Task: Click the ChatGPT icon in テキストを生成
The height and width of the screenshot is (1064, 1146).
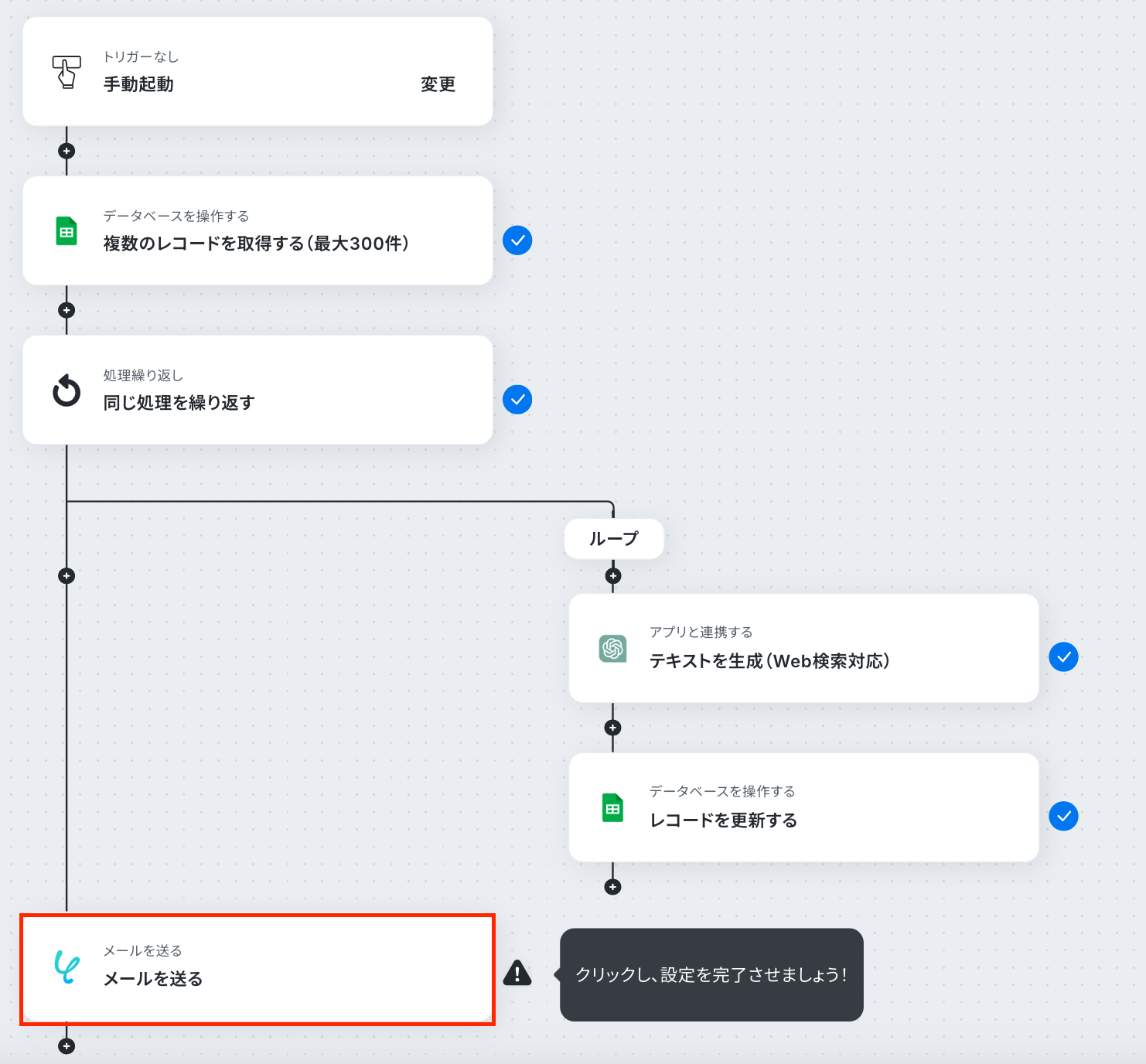Action: (x=612, y=648)
